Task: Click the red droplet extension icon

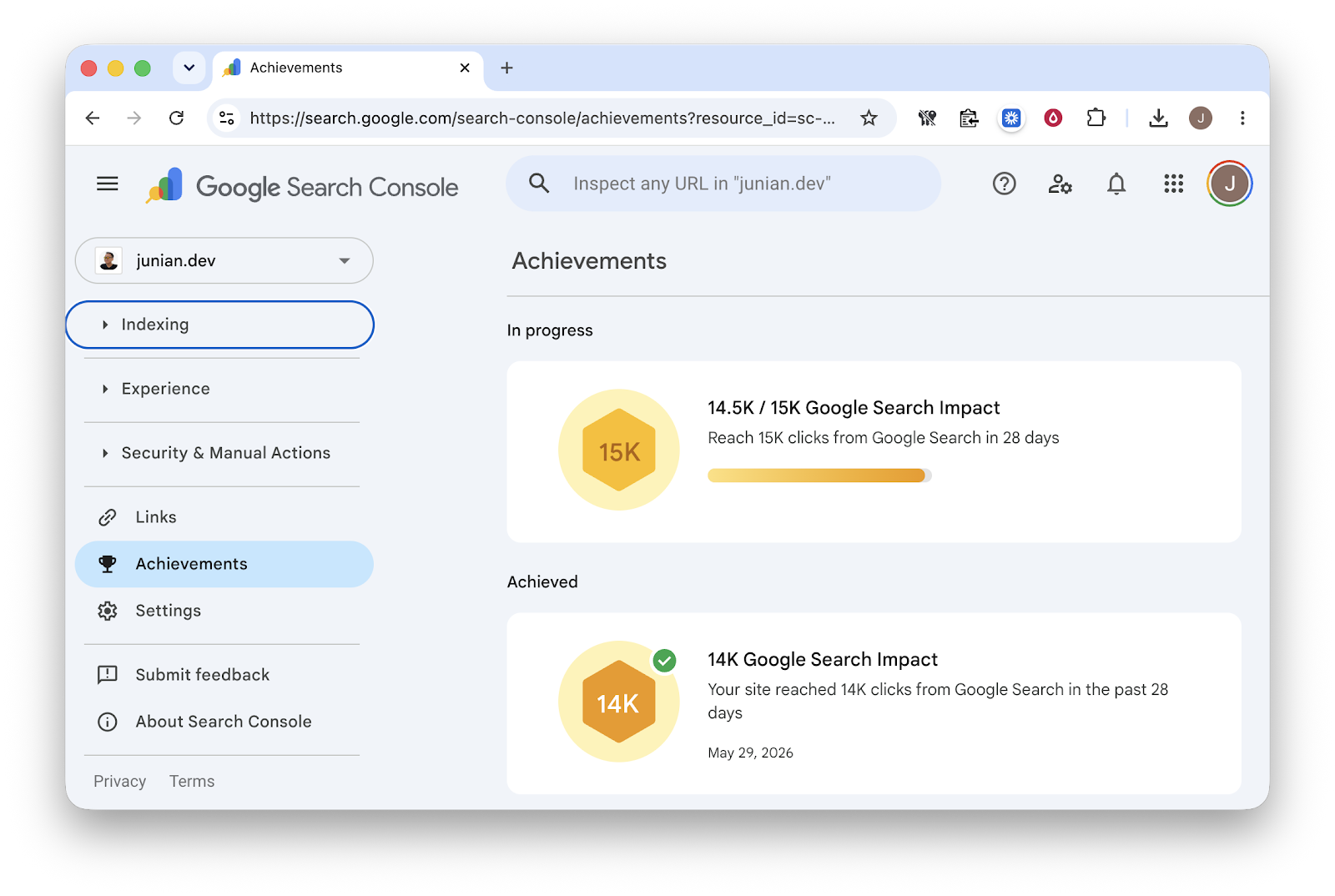Action: pos(1054,118)
